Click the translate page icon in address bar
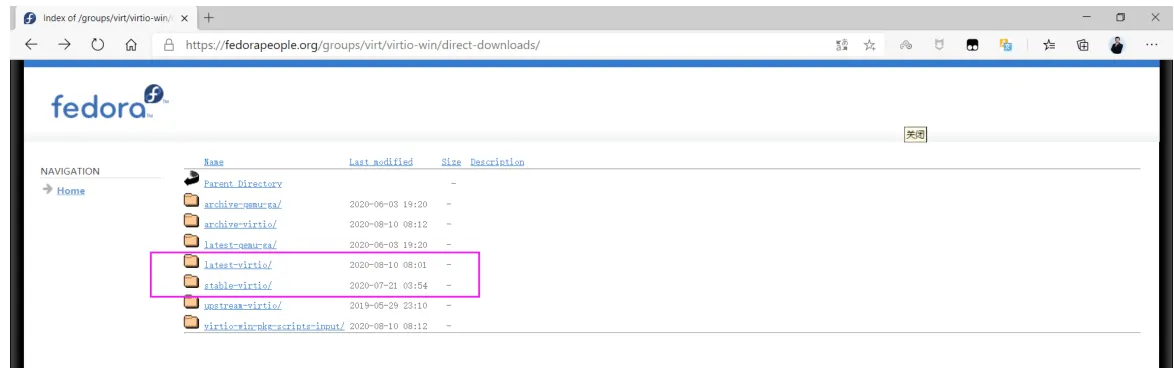The width and height of the screenshot is (1174, 368). click(842, 45)
